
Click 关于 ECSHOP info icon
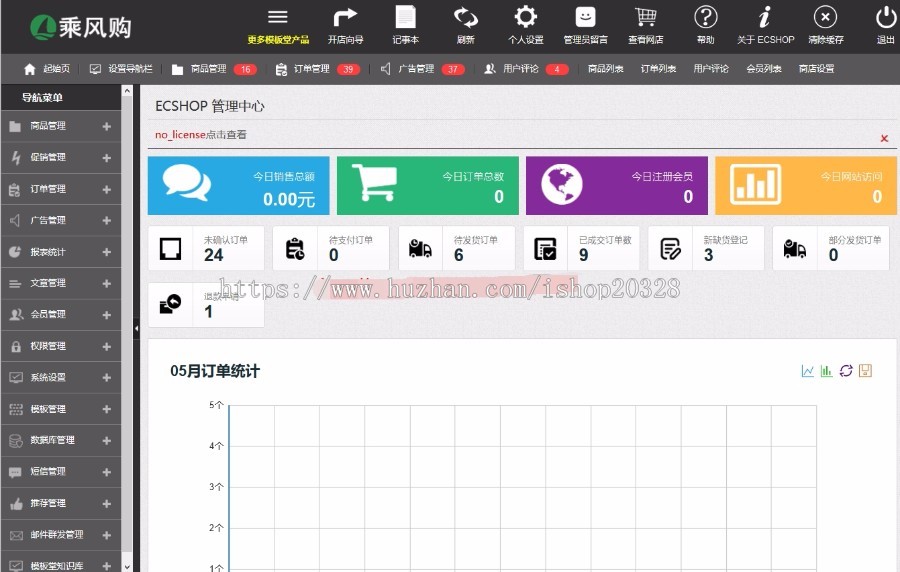point(765,17)
